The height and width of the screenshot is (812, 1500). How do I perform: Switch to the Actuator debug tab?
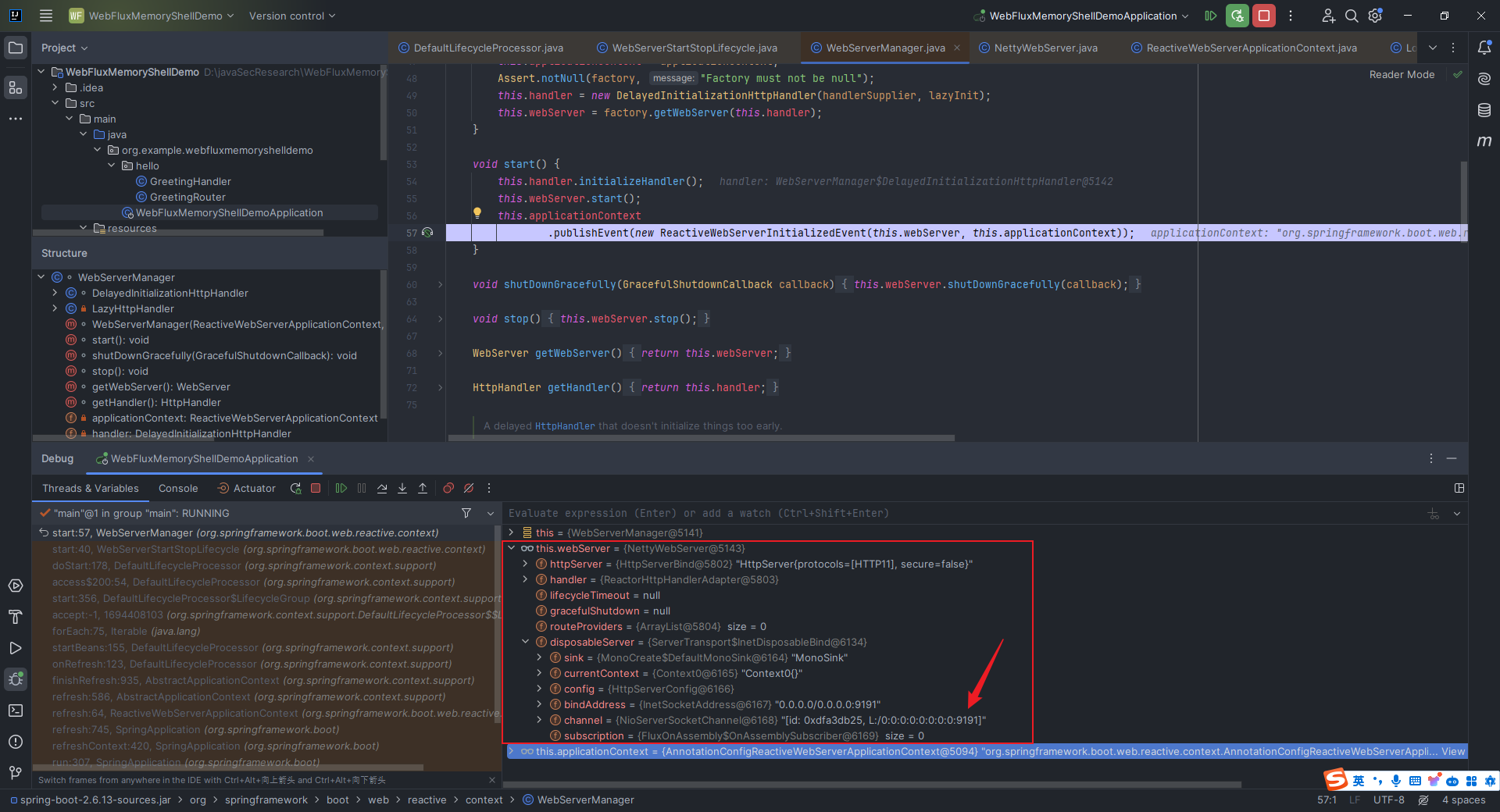coord(247,488)
